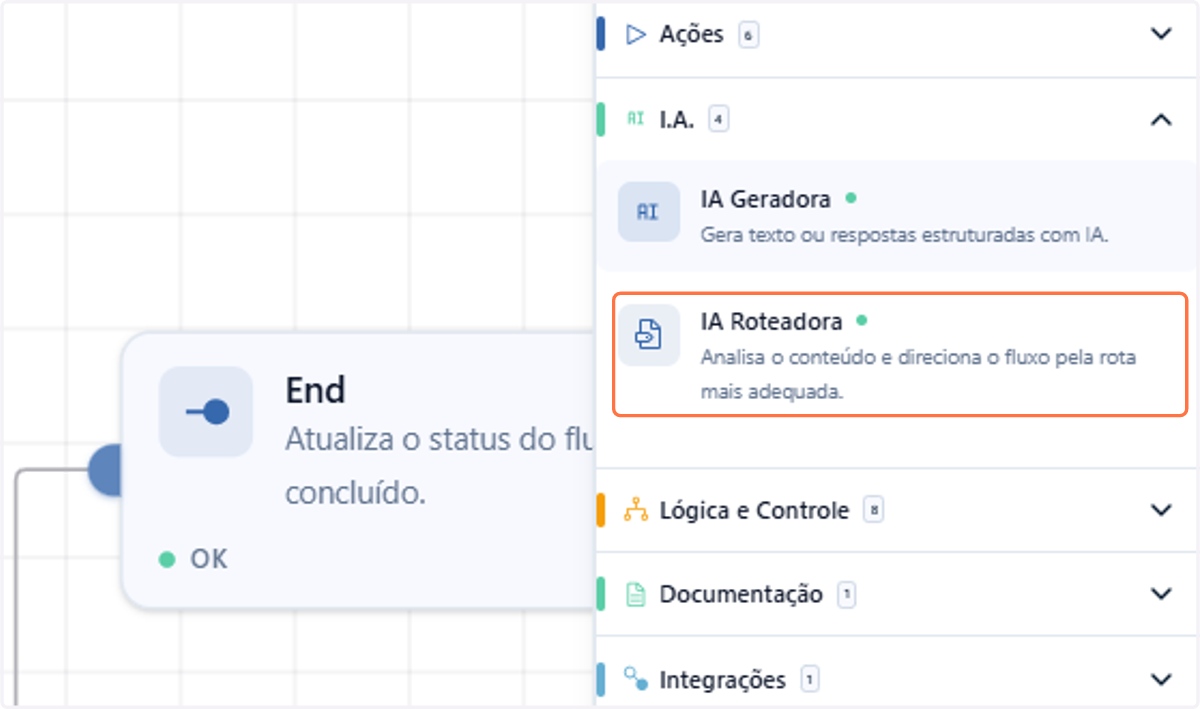Click the Ações count badge 6
Image resolution: width=1200 pixels, height=709 pixels.
[748, 36]
